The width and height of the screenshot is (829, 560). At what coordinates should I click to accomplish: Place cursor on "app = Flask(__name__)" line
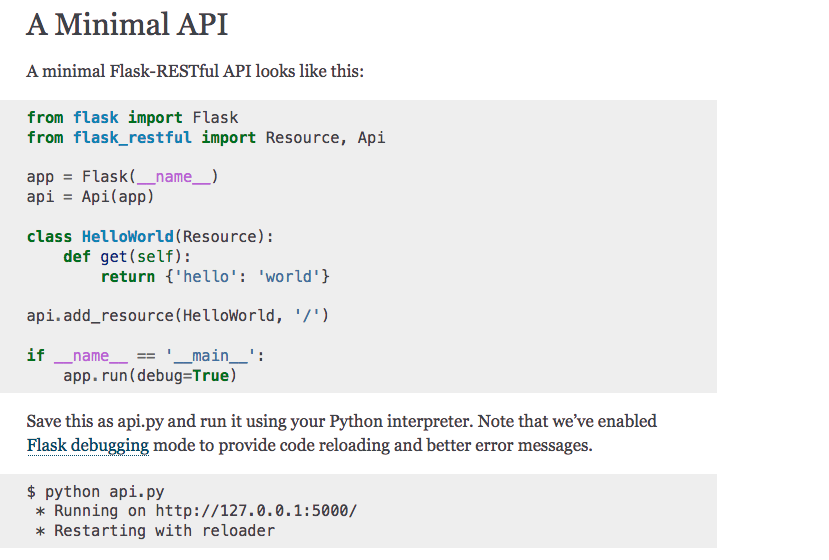click(x=122, y=177)
